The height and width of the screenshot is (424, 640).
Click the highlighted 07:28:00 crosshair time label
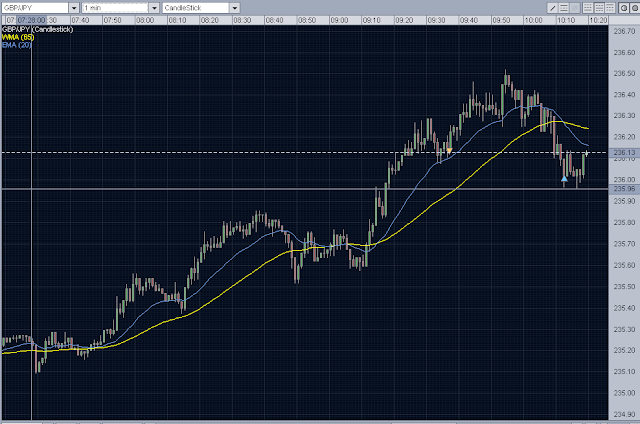point(31,20)
